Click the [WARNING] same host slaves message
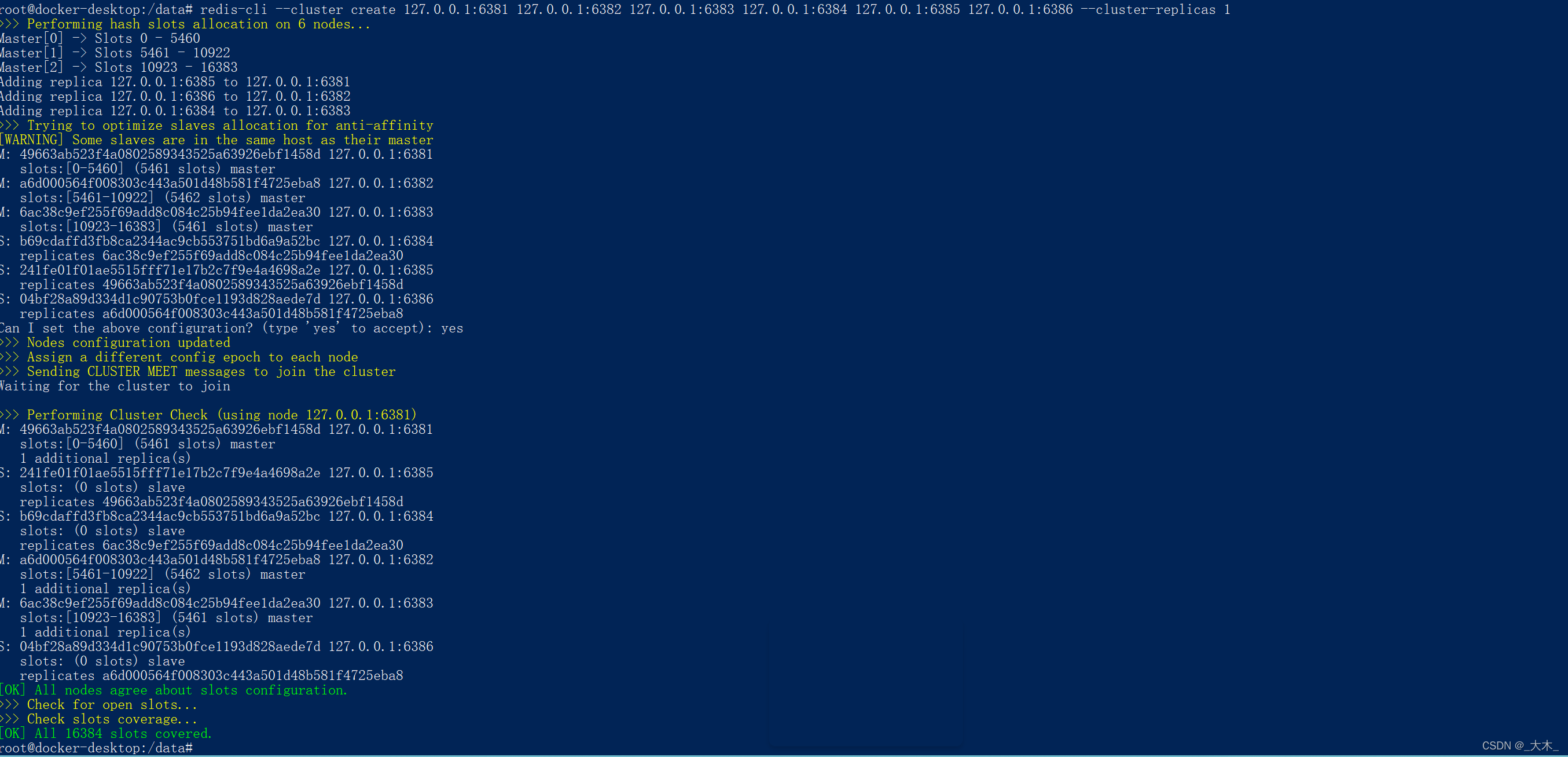Screen dimensions: 1568x757 (216, 140)
